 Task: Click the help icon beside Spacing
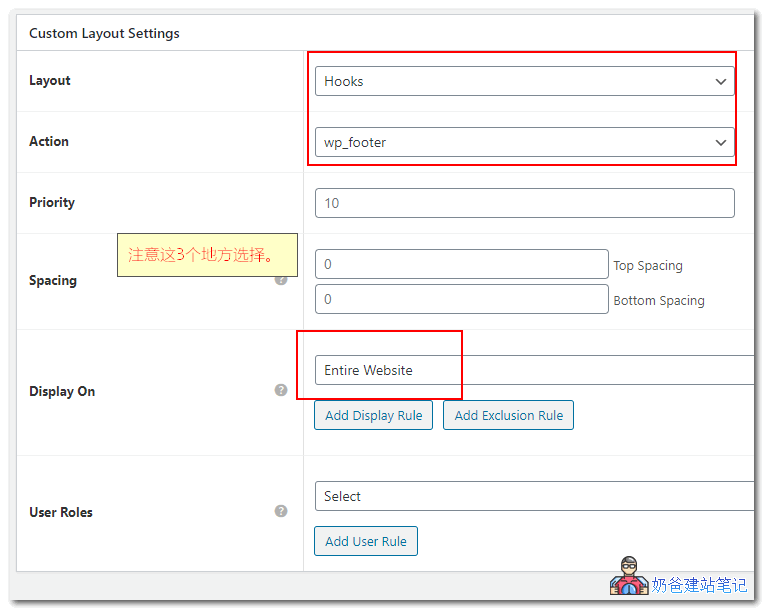tap(281, 280)
